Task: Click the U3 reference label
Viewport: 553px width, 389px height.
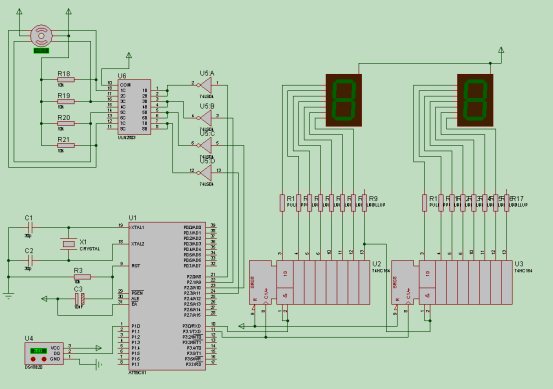Action: click(519, 264)
